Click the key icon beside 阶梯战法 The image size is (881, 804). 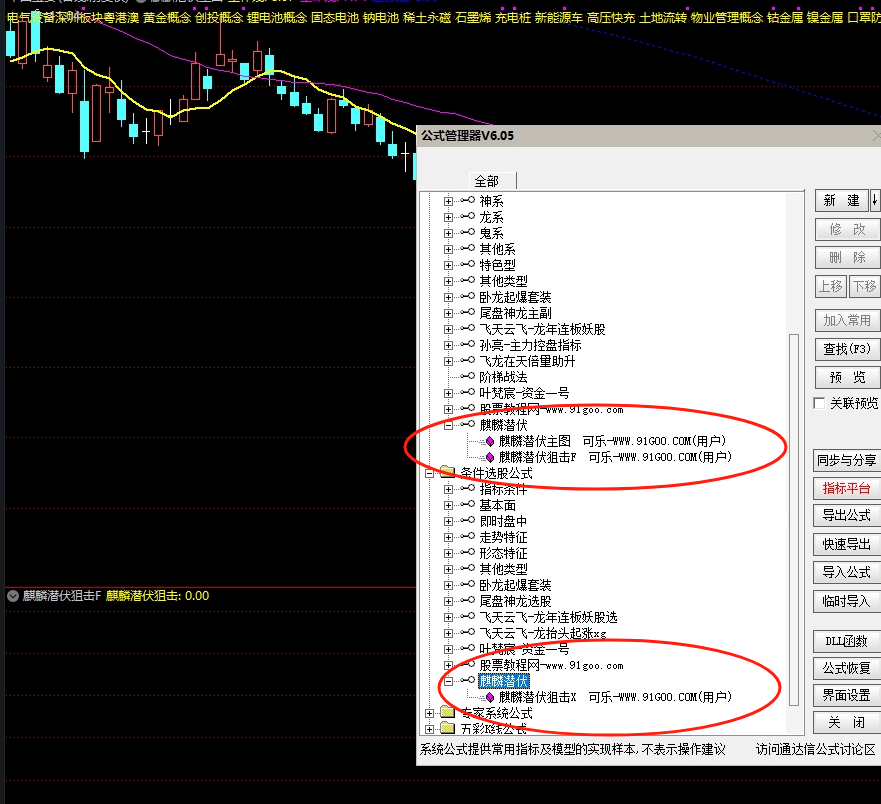pyautogui.click(x=467, y=376)
